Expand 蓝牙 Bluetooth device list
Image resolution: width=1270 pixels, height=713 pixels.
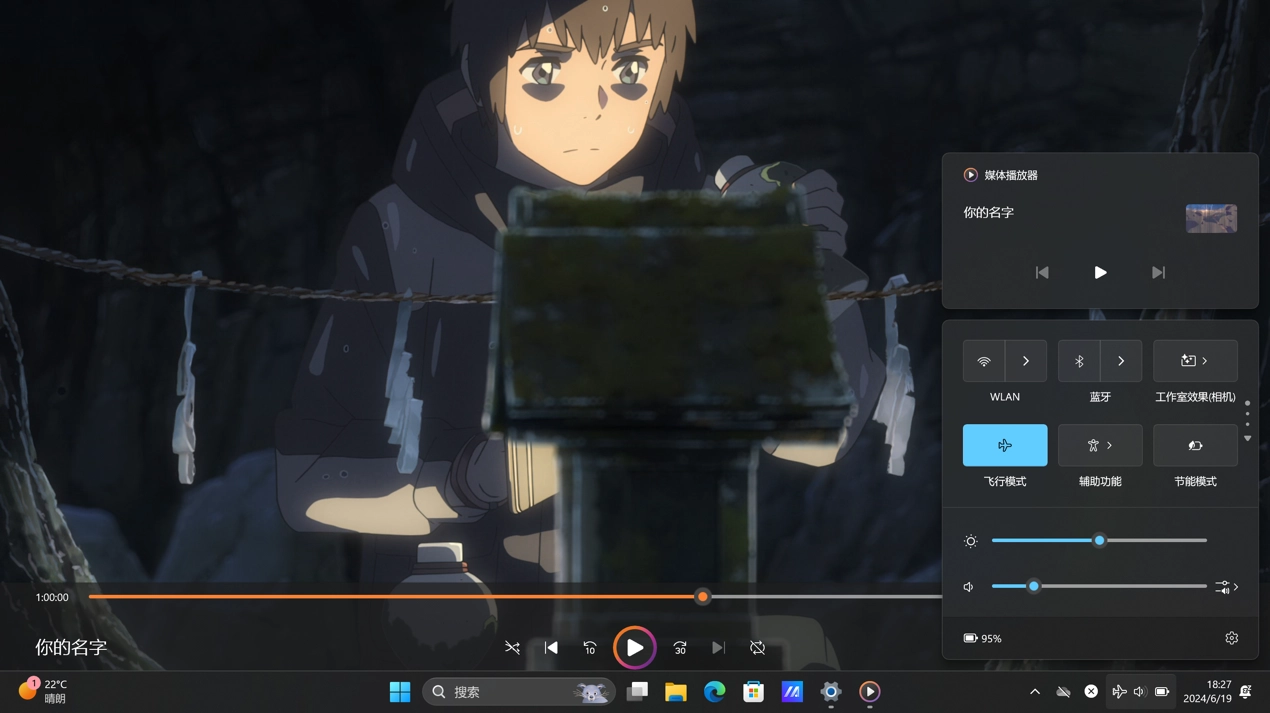pyautogui.click(x=1121, y=361)
